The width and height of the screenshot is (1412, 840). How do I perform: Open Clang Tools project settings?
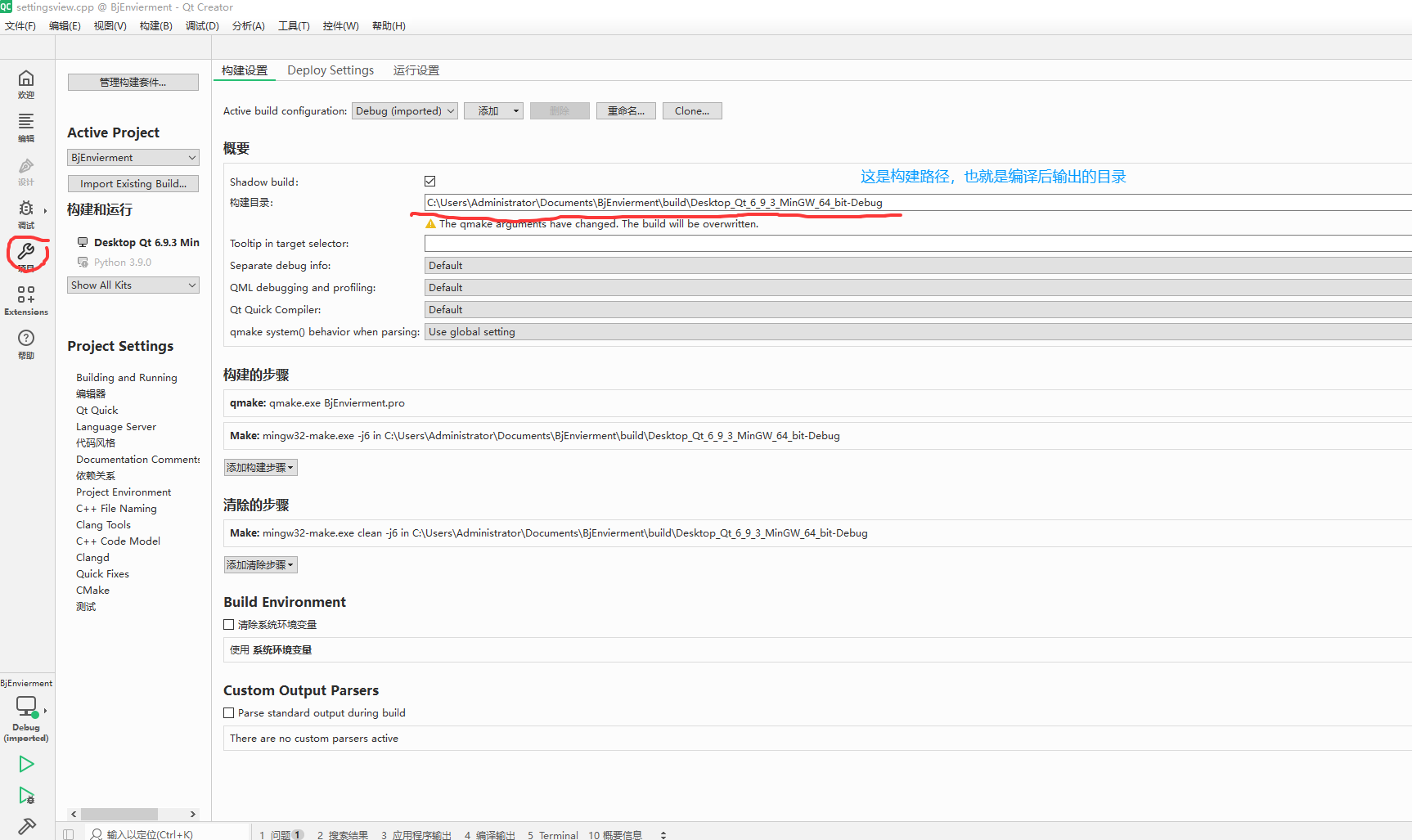coord(104,525)
